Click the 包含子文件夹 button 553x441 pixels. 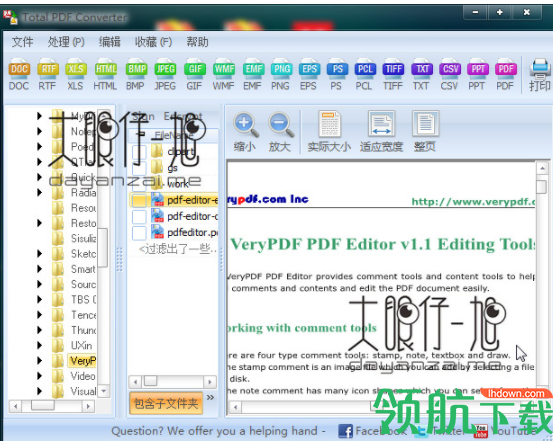pyautogui.click(x=166, y=403)
